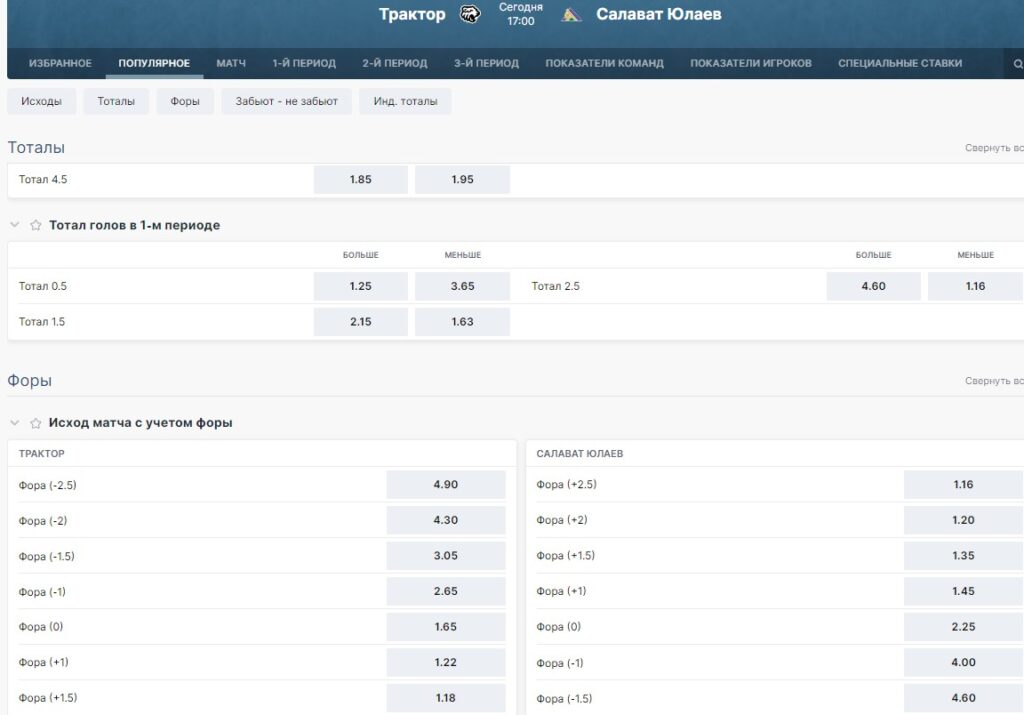Bet Тотал 4.5 odds 1.85
1024x715 pixels.
pos(360,180)
